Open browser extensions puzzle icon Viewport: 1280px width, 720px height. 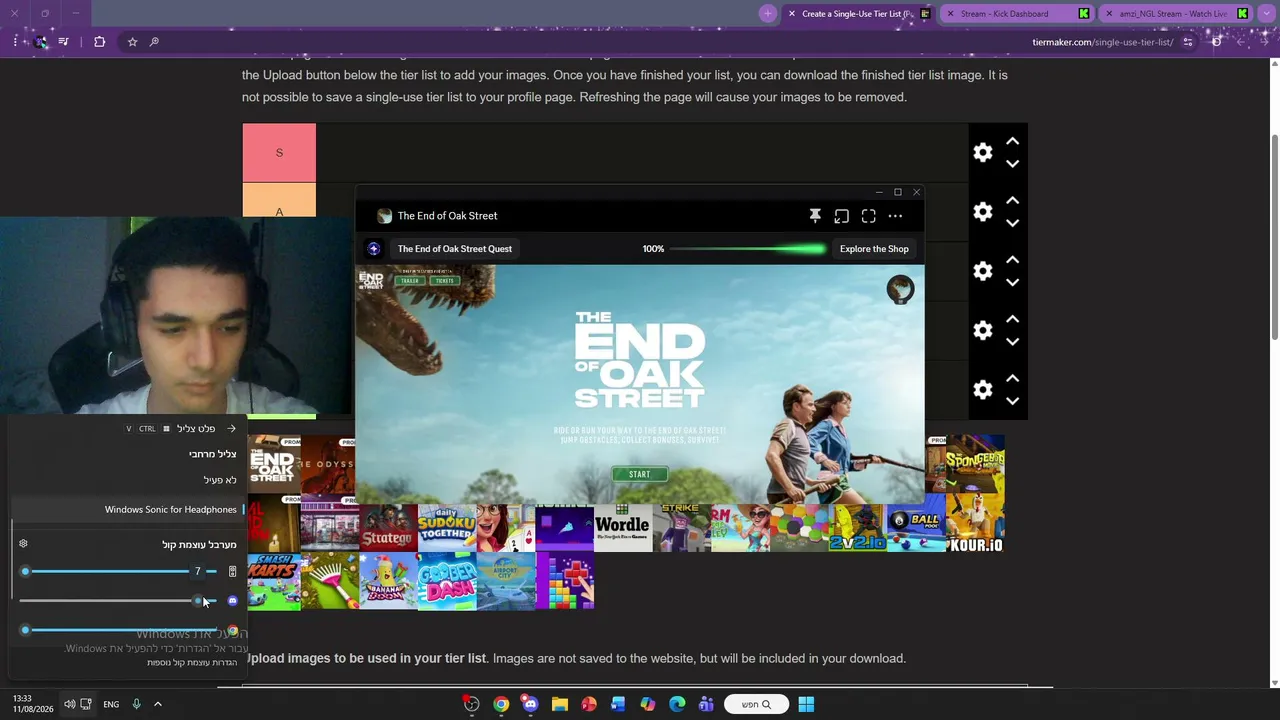[x=99, y=42]
